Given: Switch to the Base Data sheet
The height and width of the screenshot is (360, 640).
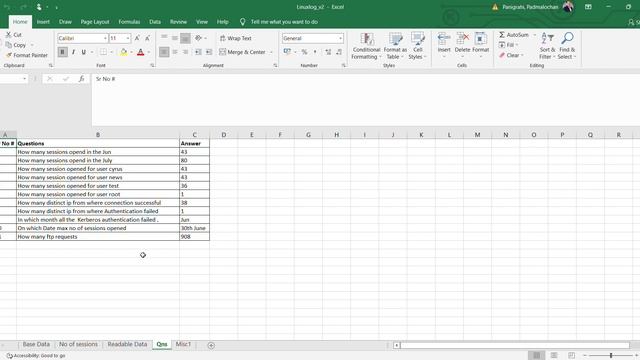Looking at the screenshot, I should (x=36, y=344).
